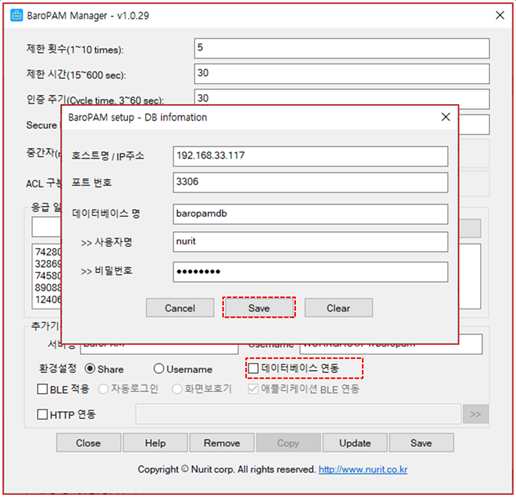This screenshot has width=516, height=498.
Task: Click the port number field showing 3306
Action: coord(310,182)
